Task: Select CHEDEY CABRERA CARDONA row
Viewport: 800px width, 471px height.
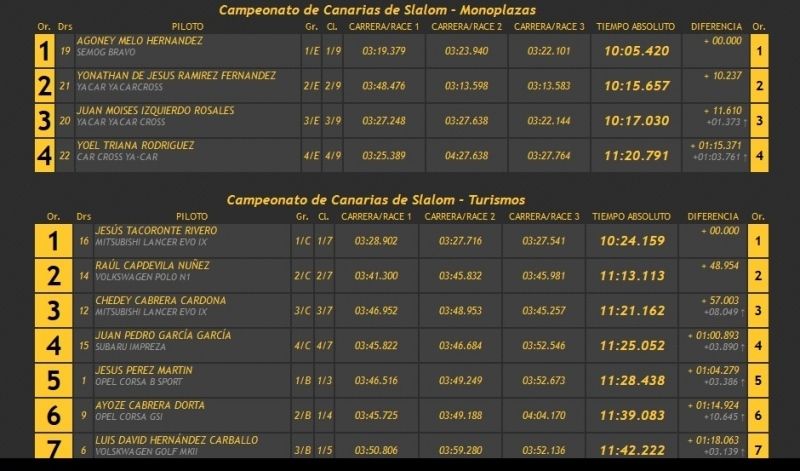Action: coord(402,310)
